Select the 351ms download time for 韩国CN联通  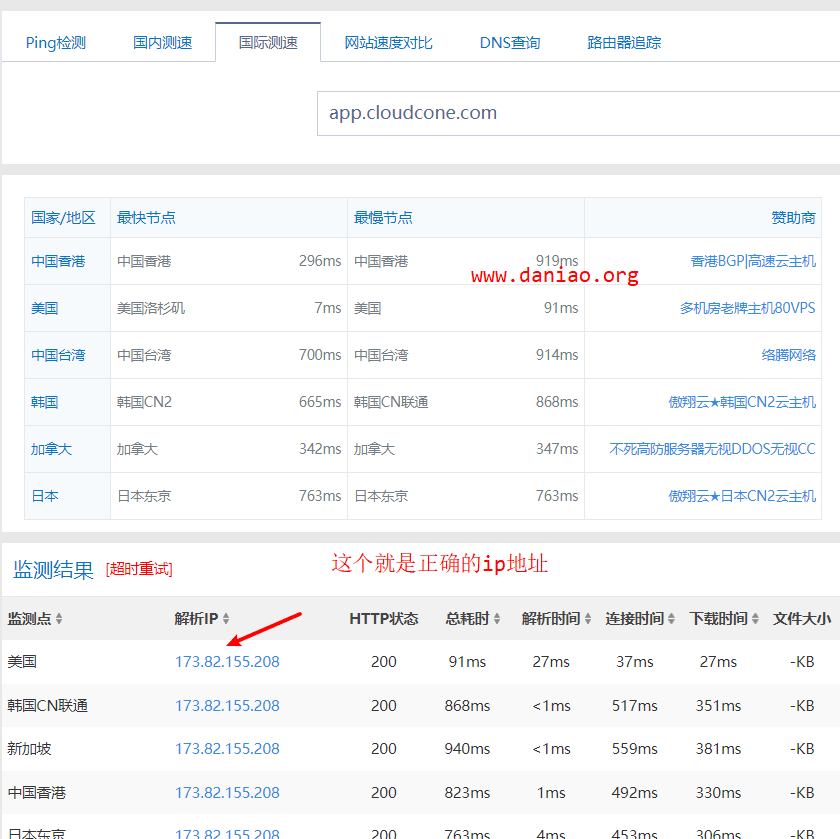point(718,706)
